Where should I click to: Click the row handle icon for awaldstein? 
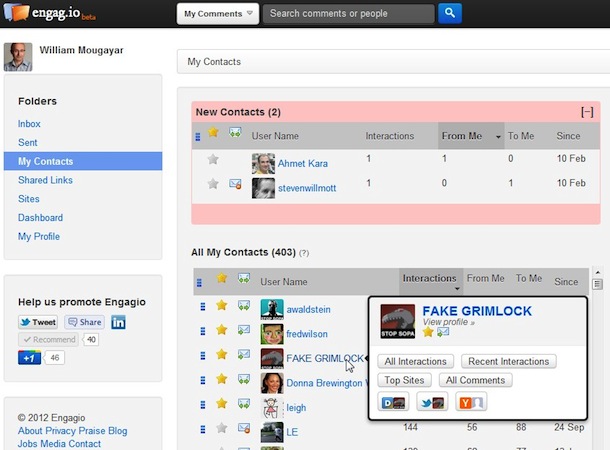(x=203, y=306)
